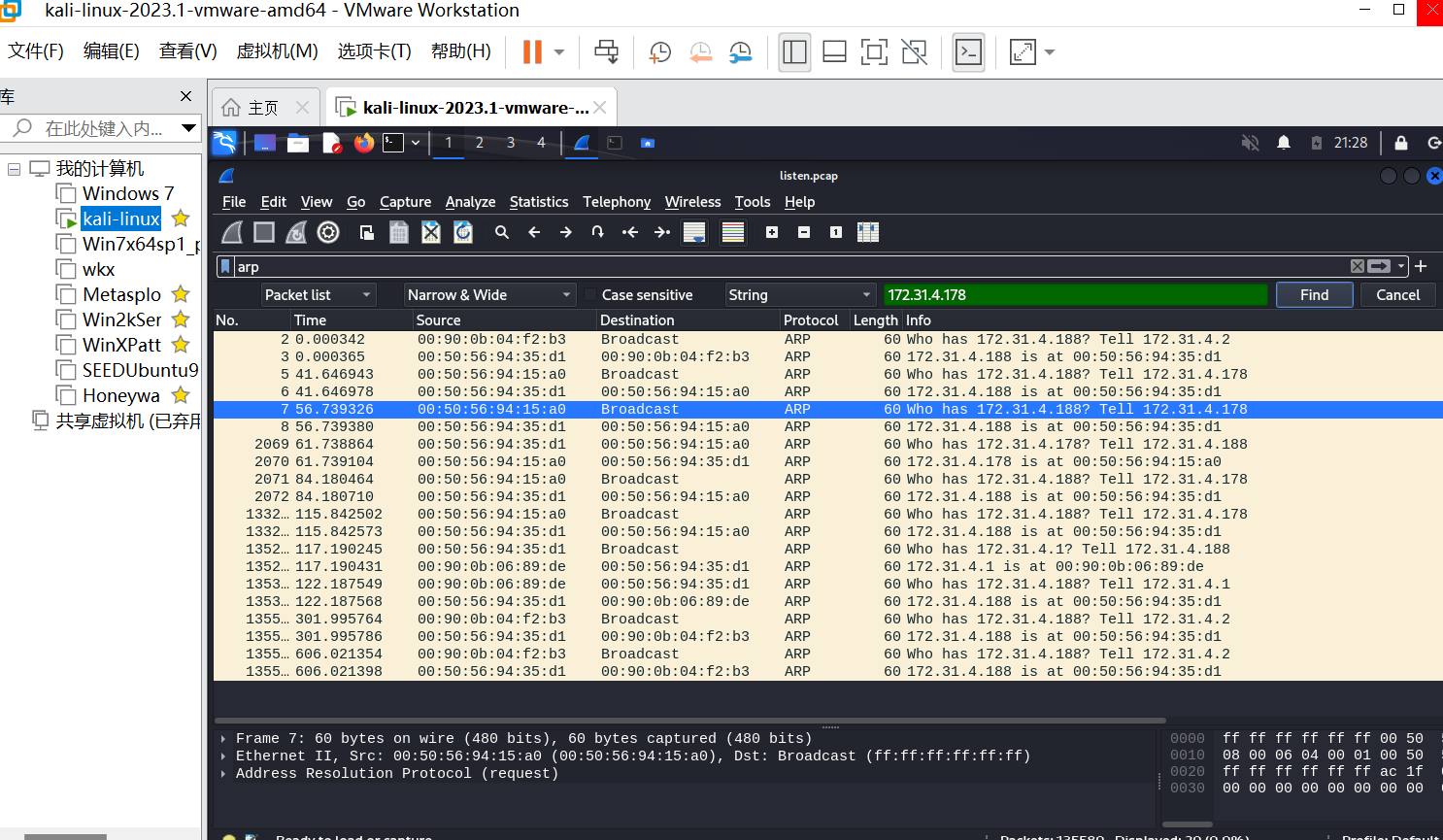
Task: Select Windows 7 VM in library
Action: [x=127, y=193]
